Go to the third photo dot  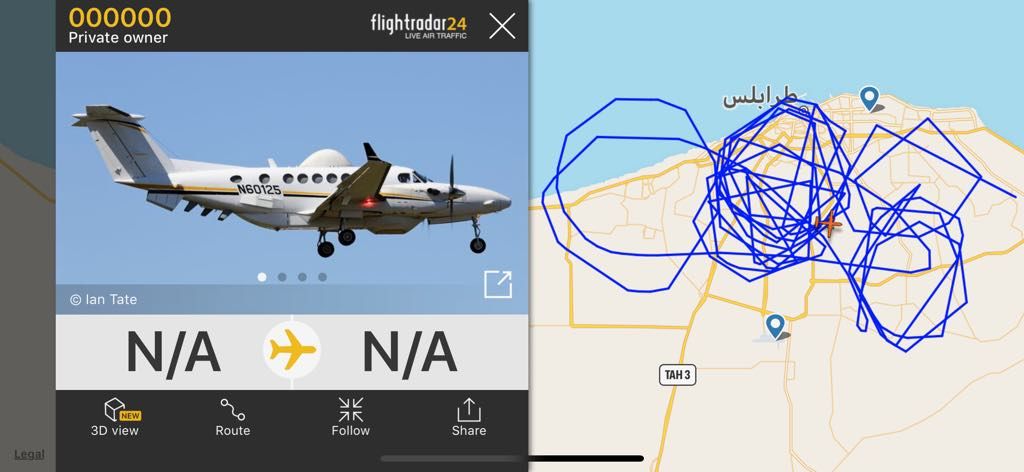point(302,277)
